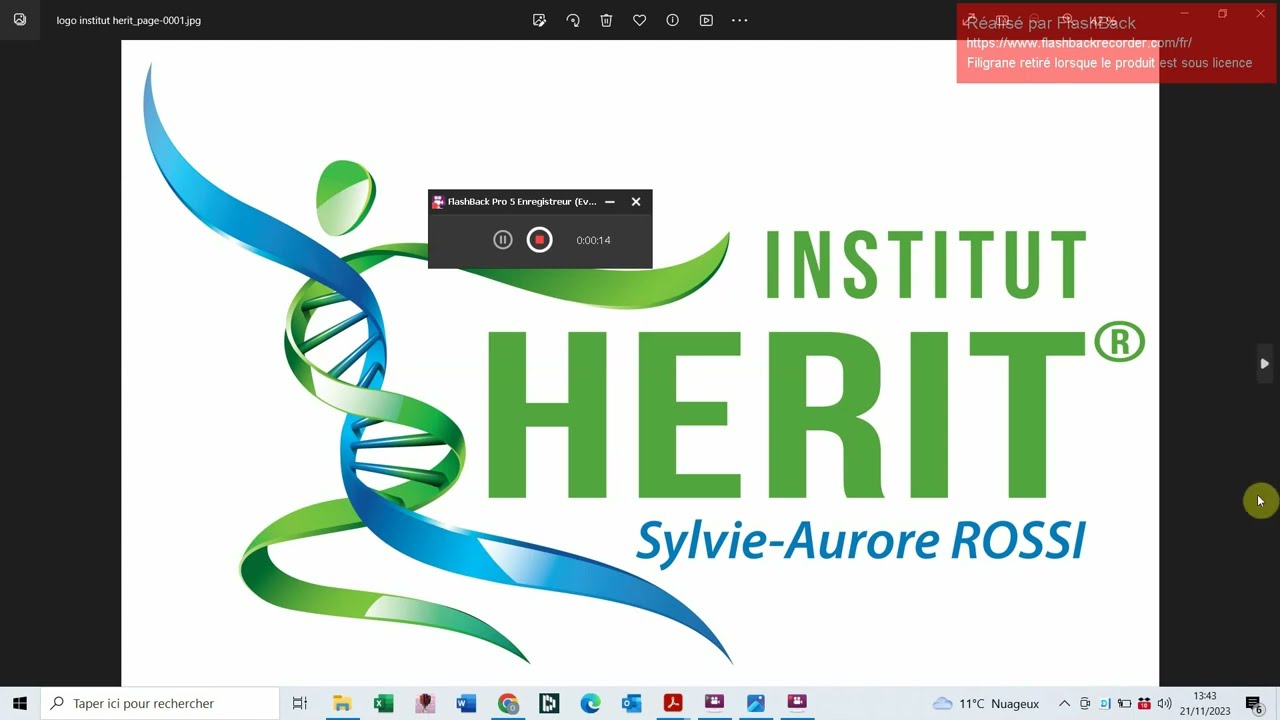Image resolution: width=1280 pixels, height=720 pixels.
Task: Show hidden system tray icons
Action: coord(1064,703)
